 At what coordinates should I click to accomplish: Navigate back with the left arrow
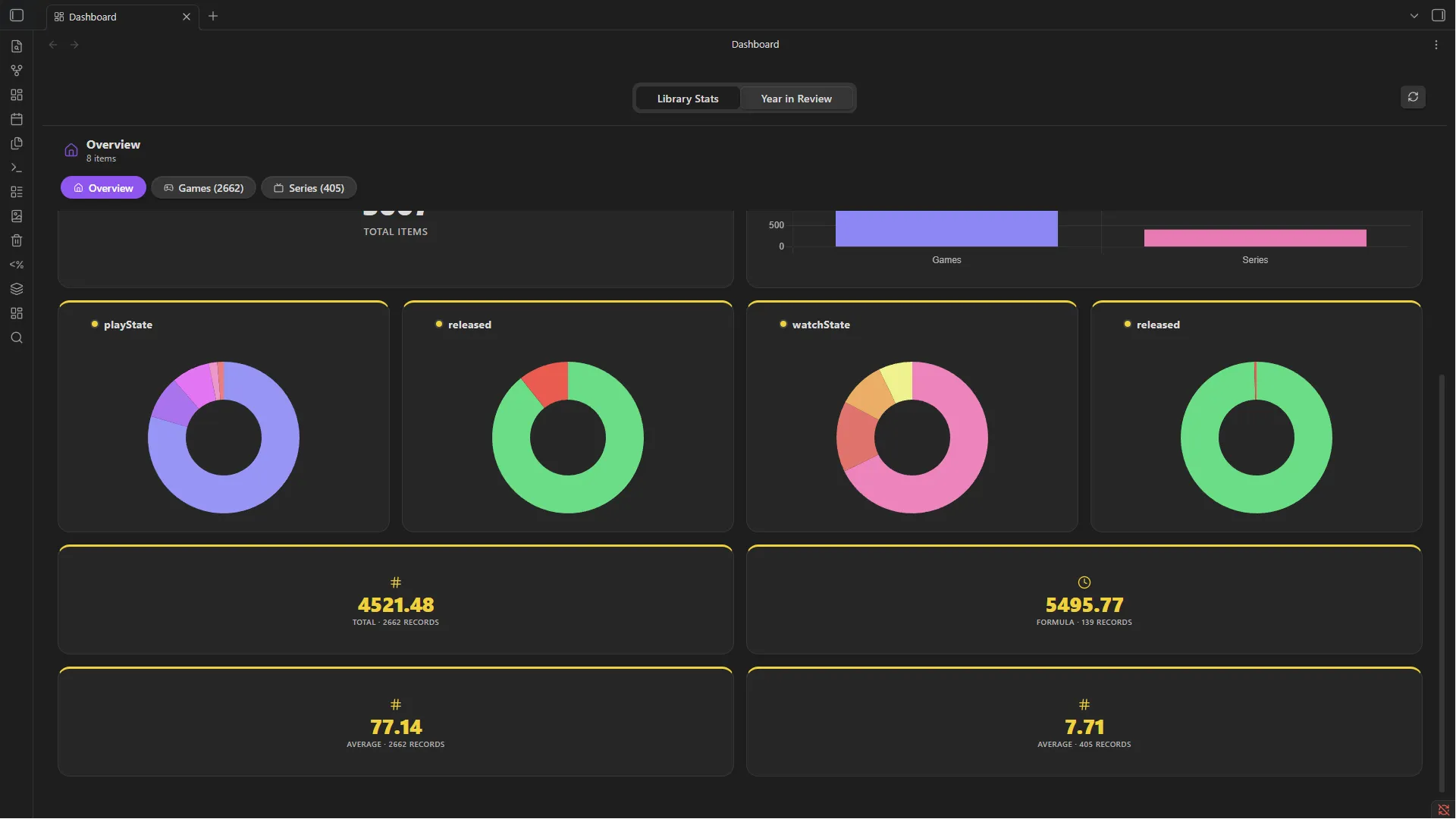click(53, 45)
